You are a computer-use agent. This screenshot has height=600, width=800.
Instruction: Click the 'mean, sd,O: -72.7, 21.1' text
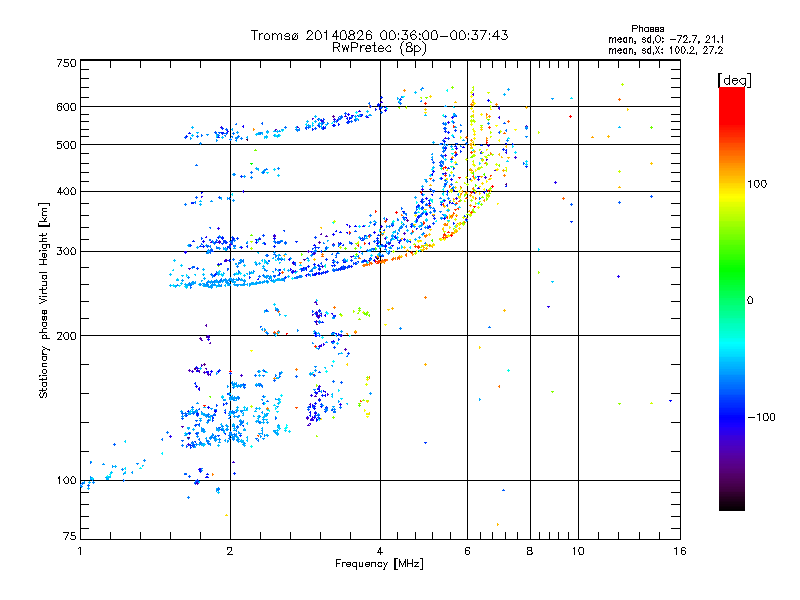666,39
